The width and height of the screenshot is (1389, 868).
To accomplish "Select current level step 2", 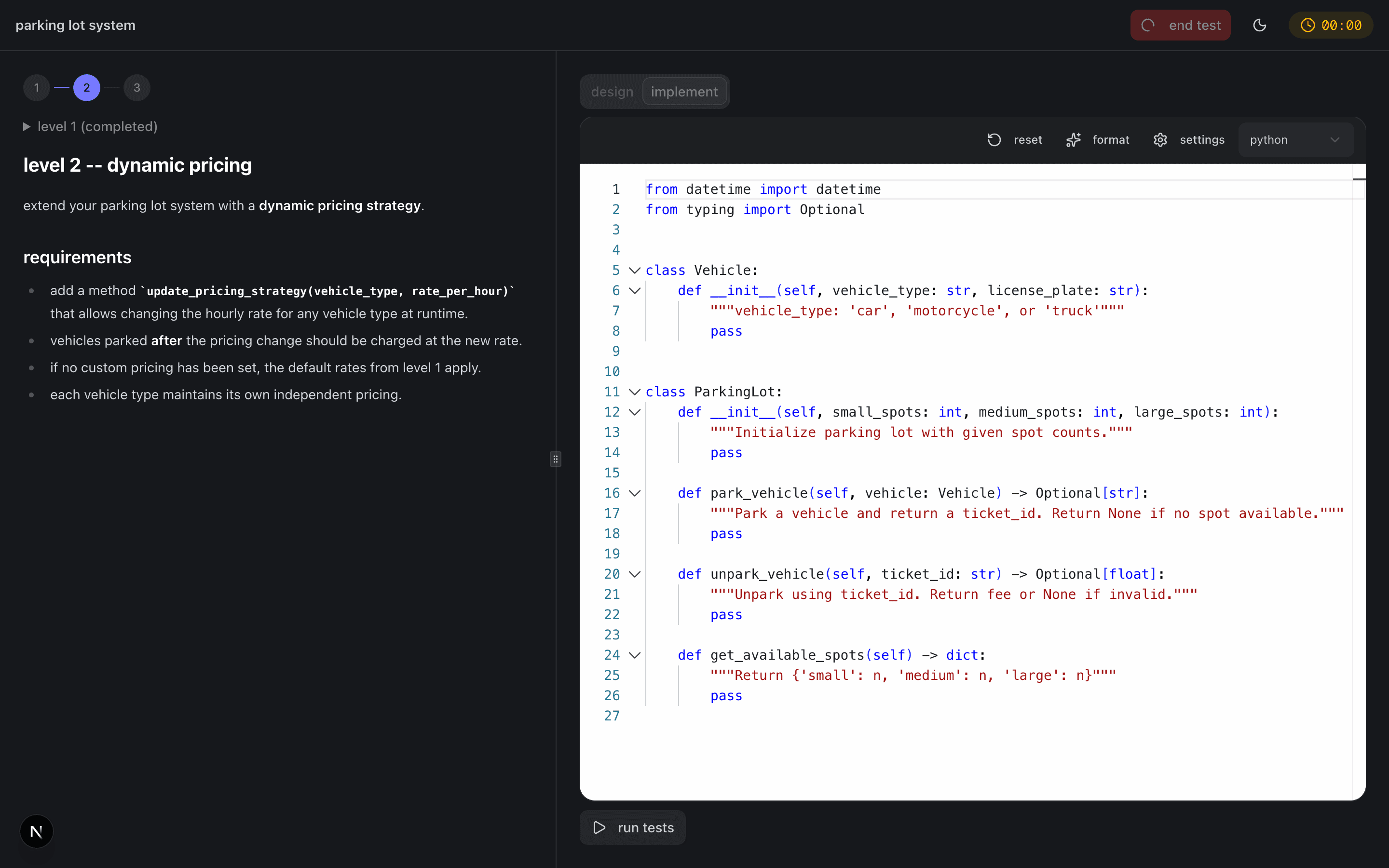I will (87, 88).
